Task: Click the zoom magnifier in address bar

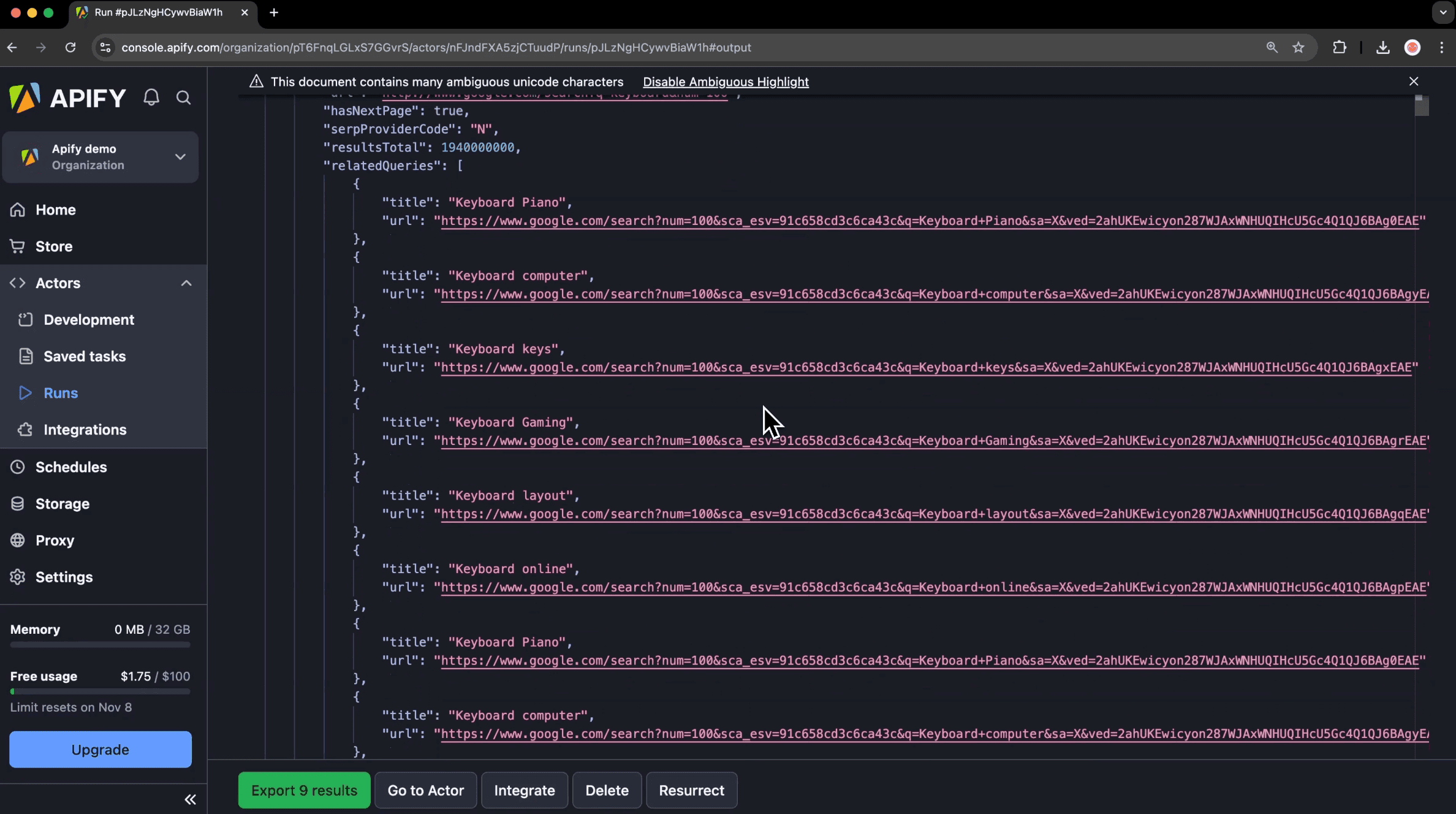Action: [x=1272, y=47]
